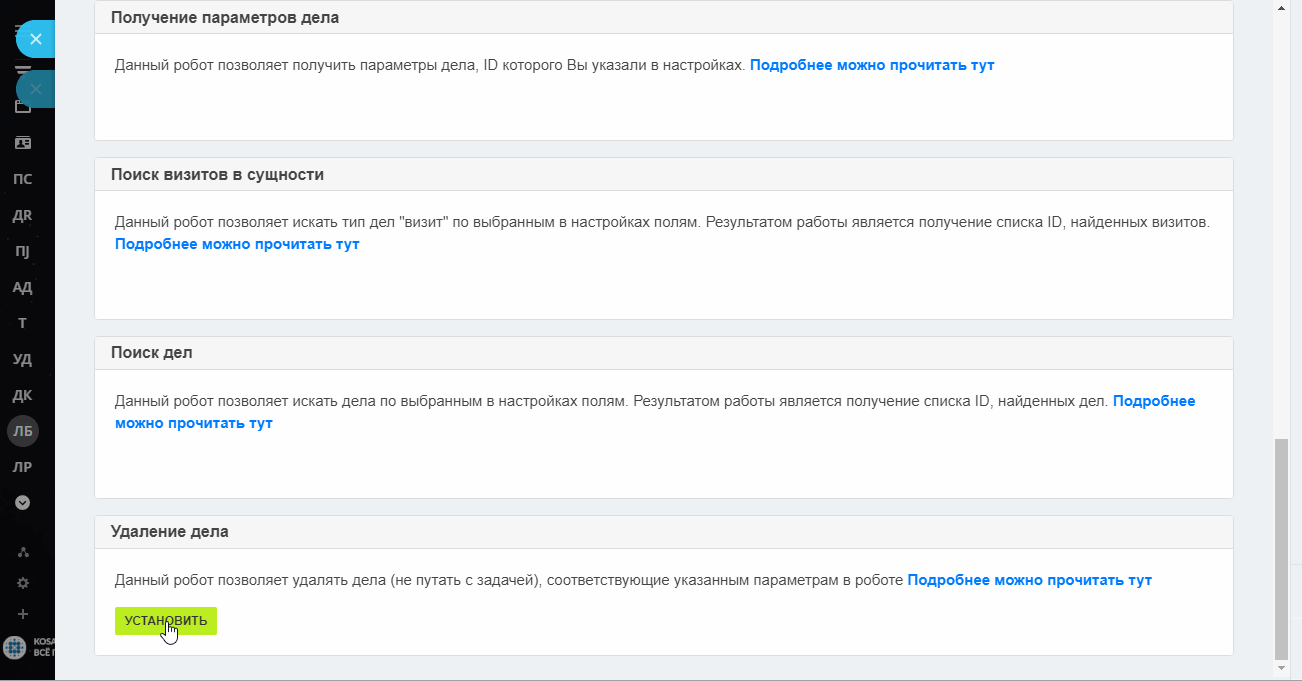The height and width of the screenshot is (681, 1302).
Task: Click the green УСТАНОВИТЬ button
Action: (x=166, y=621)
